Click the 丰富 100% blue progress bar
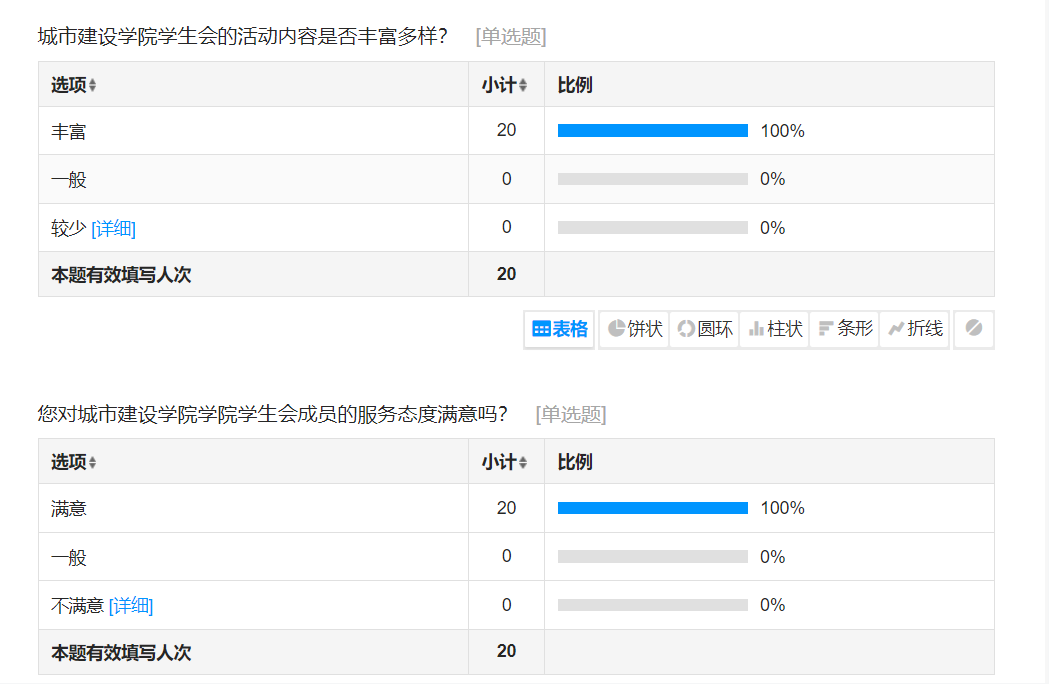The width and height of the screenshot is (1049, 684). (x=653, y=131)
